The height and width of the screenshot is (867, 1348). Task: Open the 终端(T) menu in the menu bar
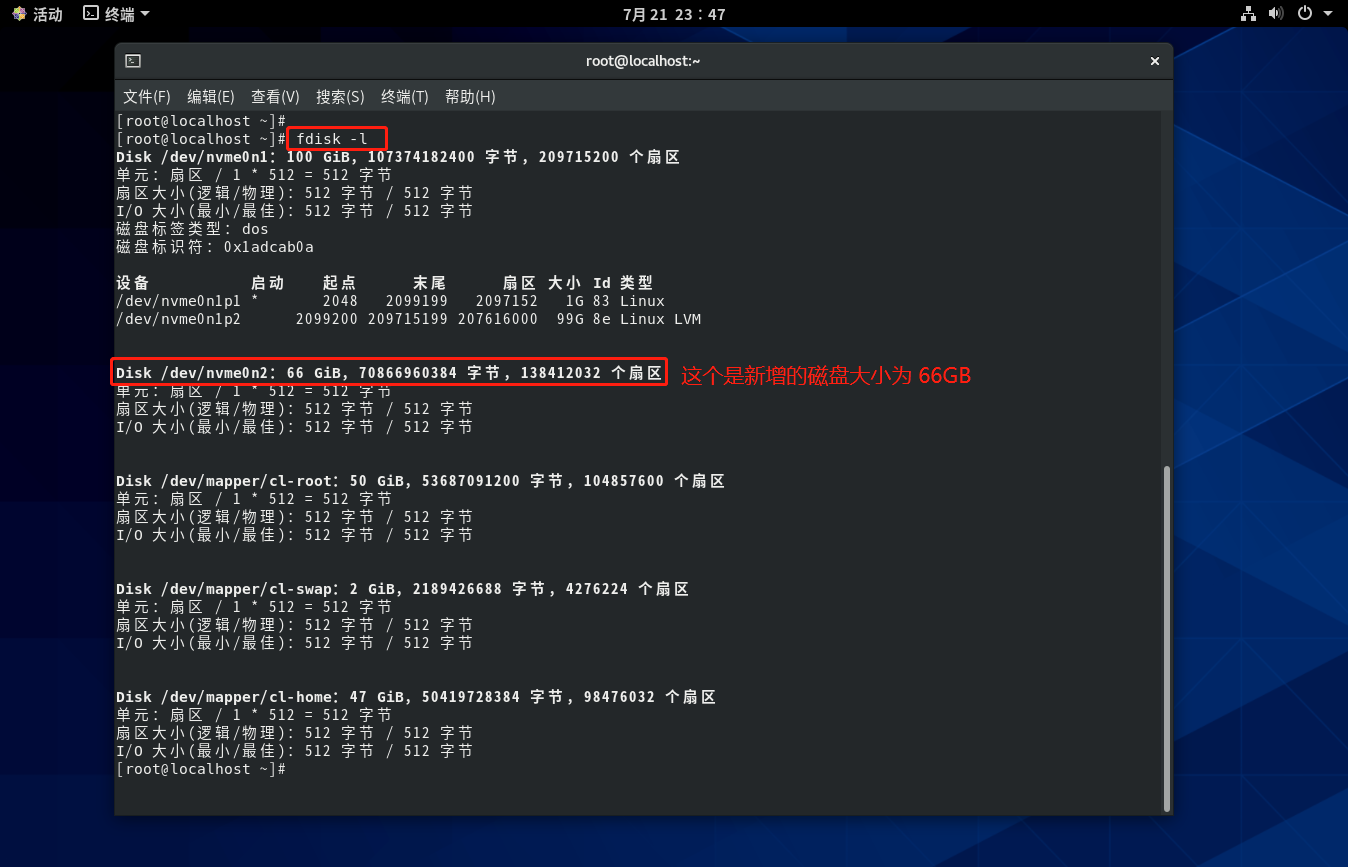[x=404, y=97]
